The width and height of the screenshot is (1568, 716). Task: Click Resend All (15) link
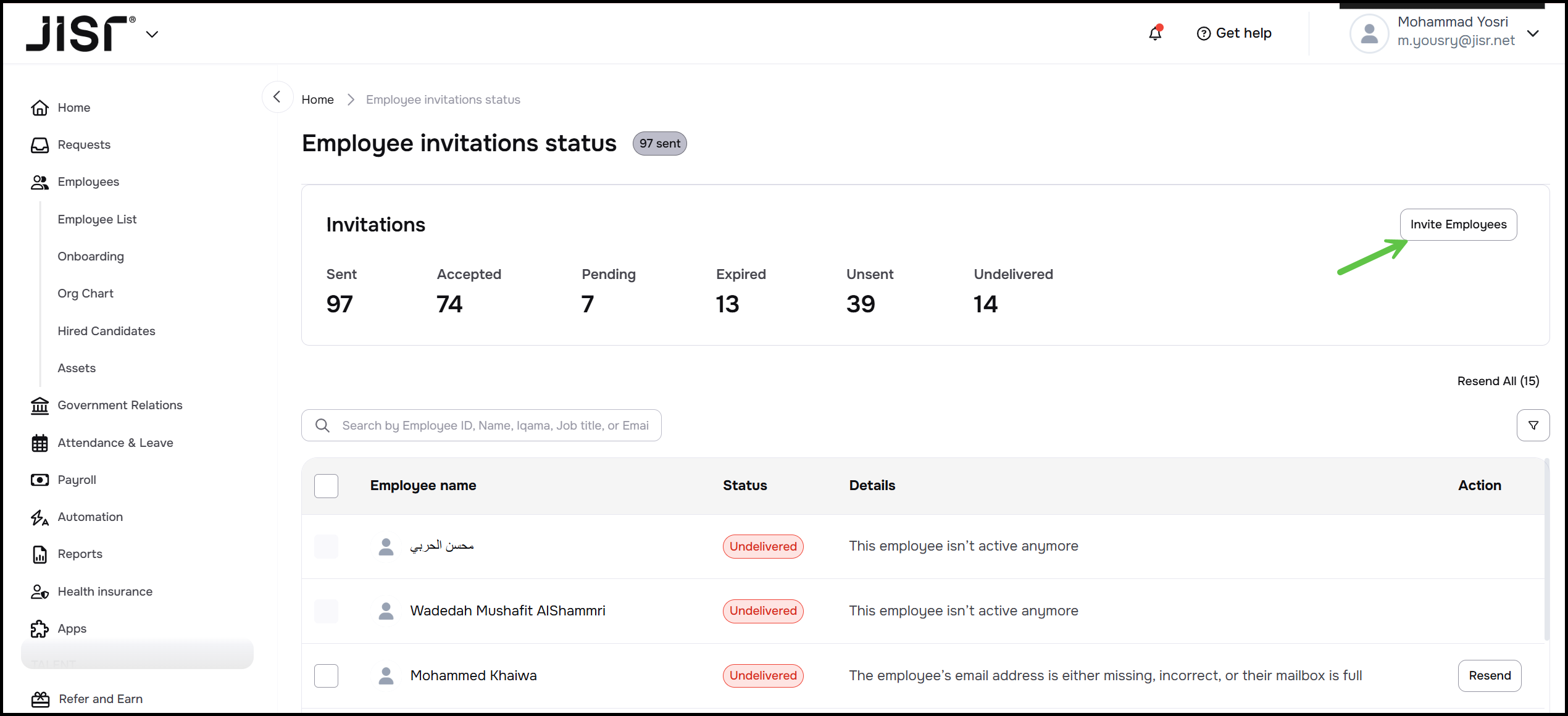pyautogui.click(x=1498, y=381)
